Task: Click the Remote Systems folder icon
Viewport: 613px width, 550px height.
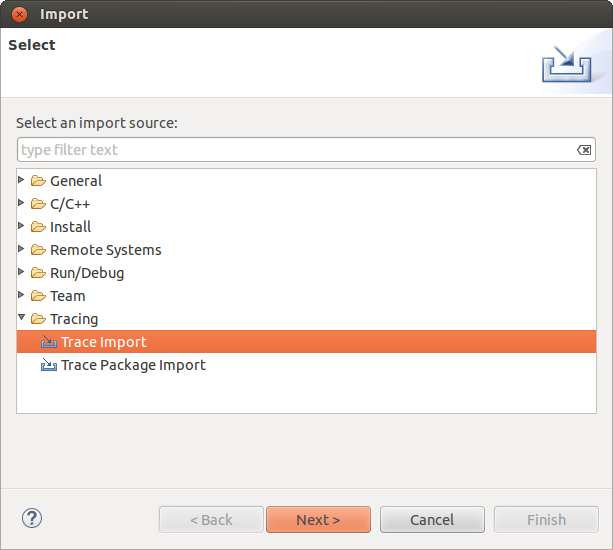Action: click(38, 250)
